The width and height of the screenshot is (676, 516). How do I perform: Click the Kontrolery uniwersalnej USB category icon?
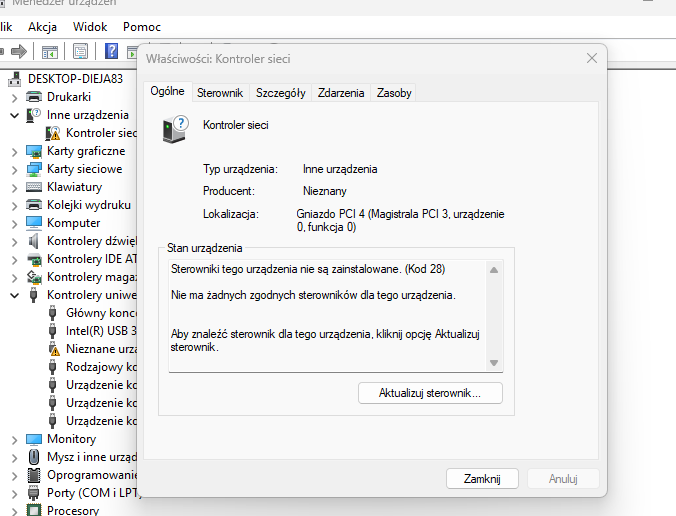(x=33, y=295)
